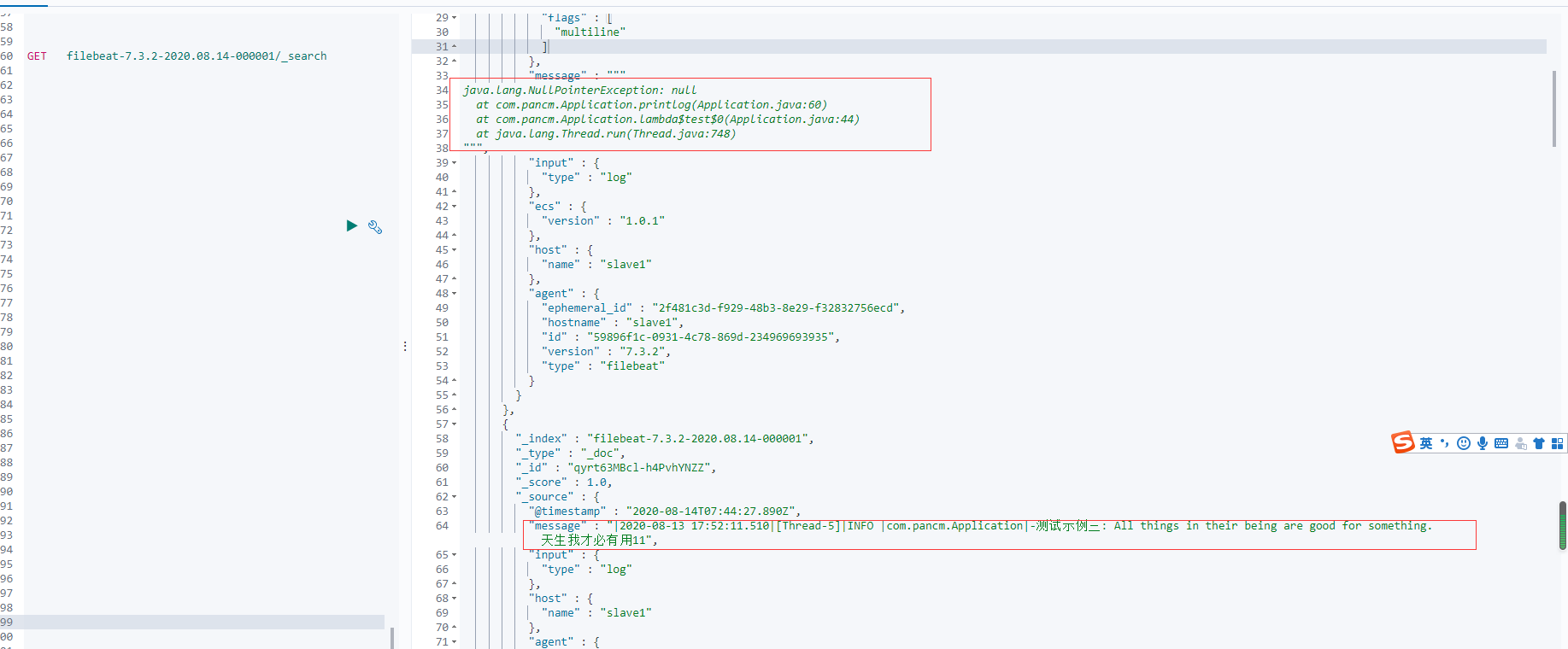The width and height of the screenshot is (1568, 649).
Task: Click the java.lang.NullPointerException: null line
Action: (x=579, y=90)
